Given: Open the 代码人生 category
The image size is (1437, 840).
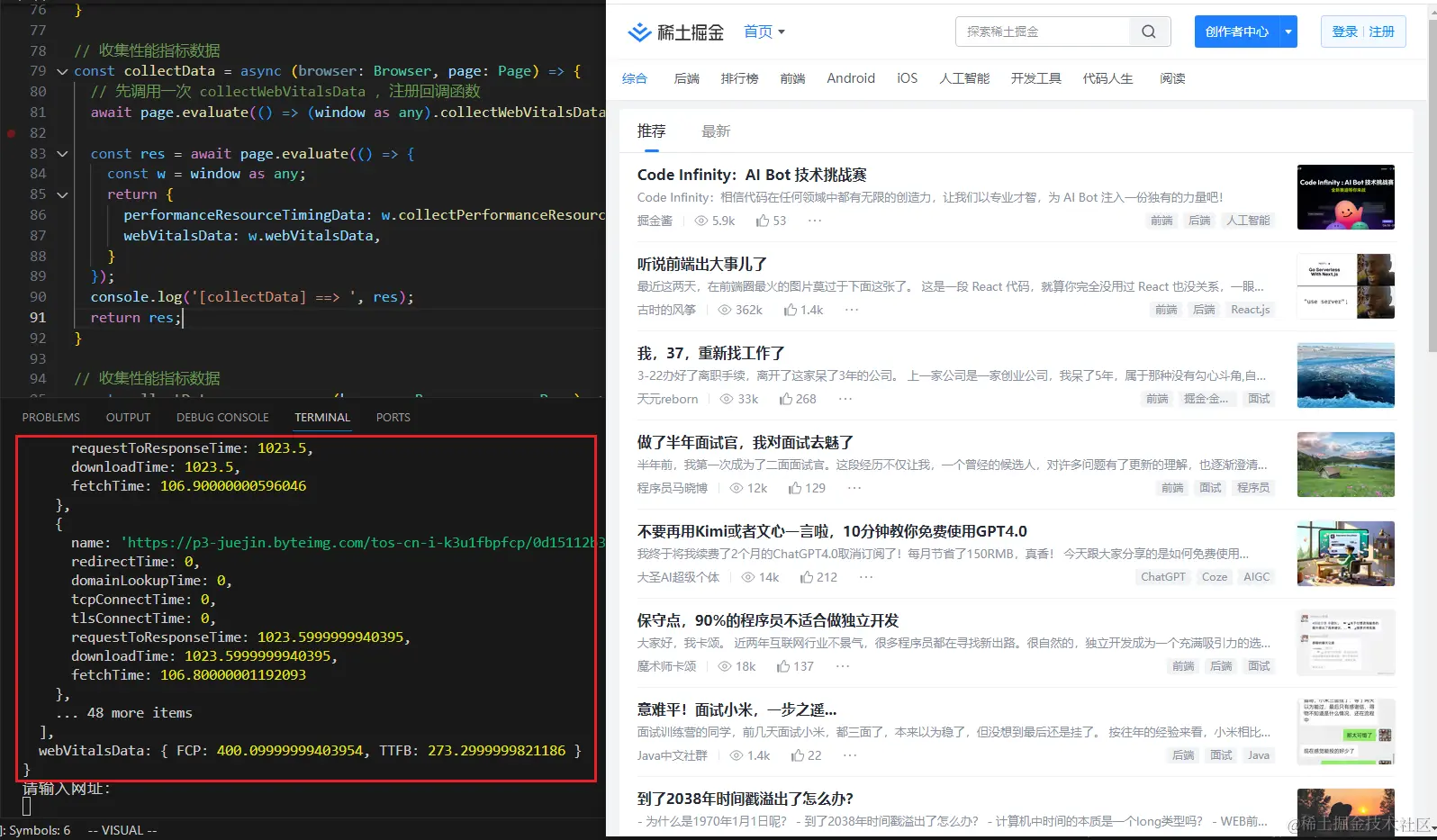Looking at the screenshot, I should pos(1108,78).
